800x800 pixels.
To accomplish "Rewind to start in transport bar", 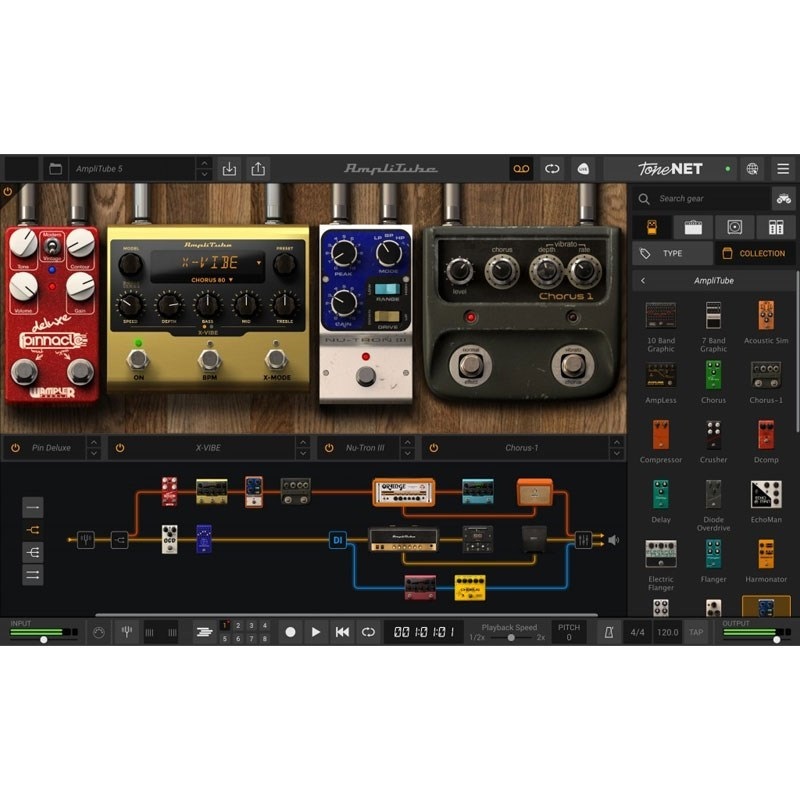I will 342,633.
